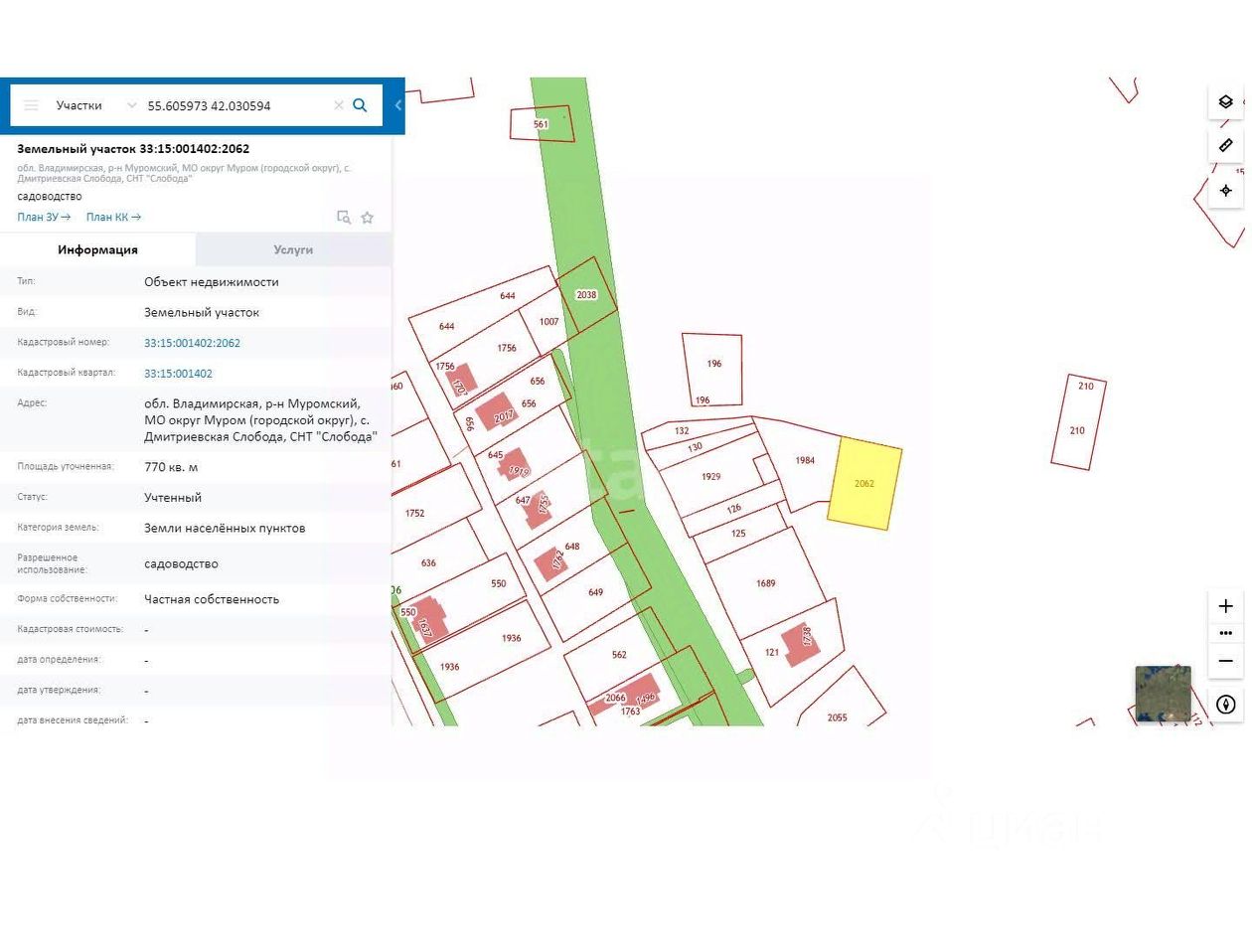1252x952 pixels.
Task: Switch to the Информация tab
Action: [x=97, y=249]
